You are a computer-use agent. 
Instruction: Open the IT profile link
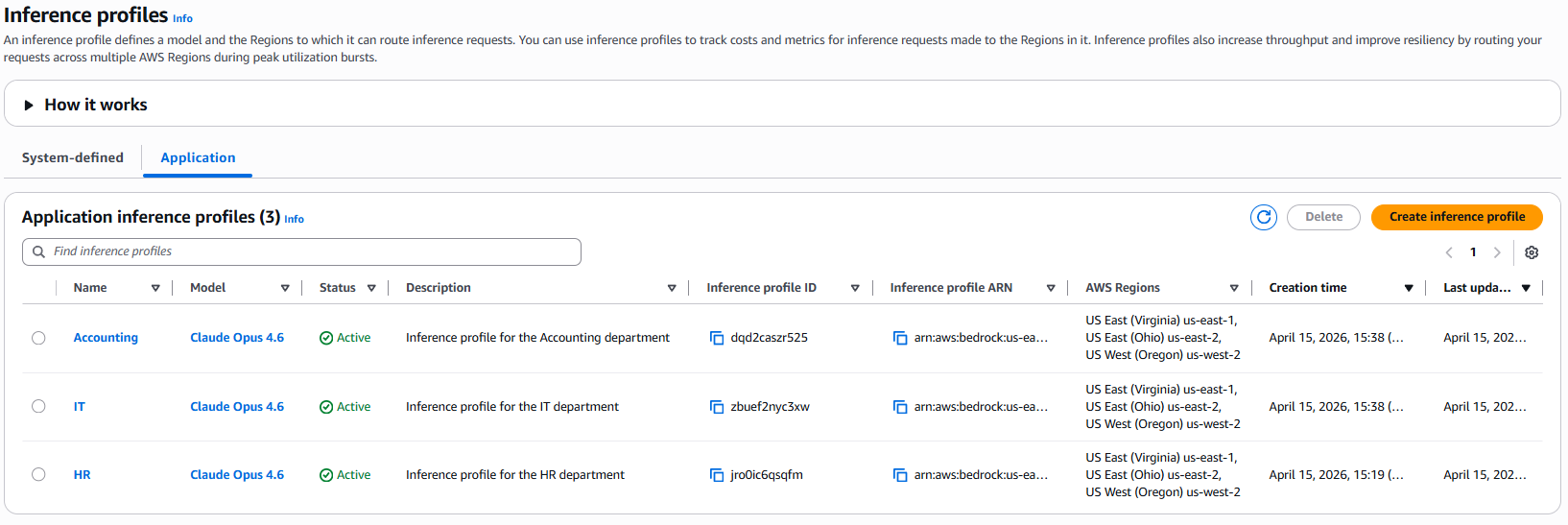click(80, 407)
